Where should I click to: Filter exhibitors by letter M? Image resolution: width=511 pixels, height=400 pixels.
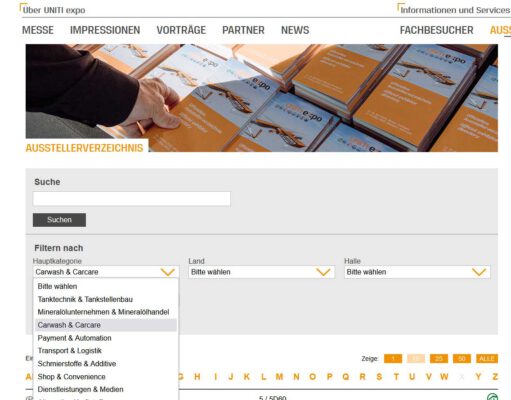(x=279, y=377)
